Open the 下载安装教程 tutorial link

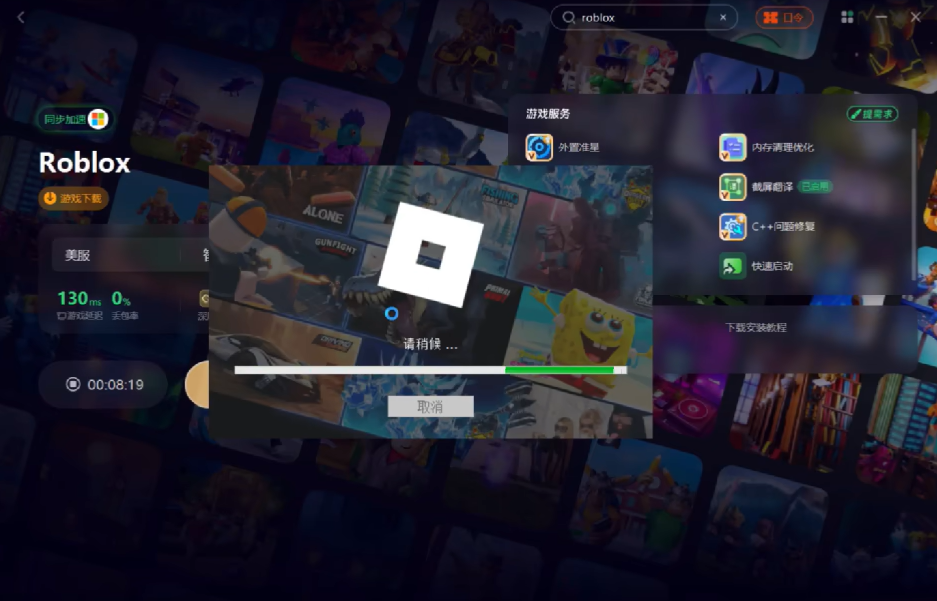point(755,328)
